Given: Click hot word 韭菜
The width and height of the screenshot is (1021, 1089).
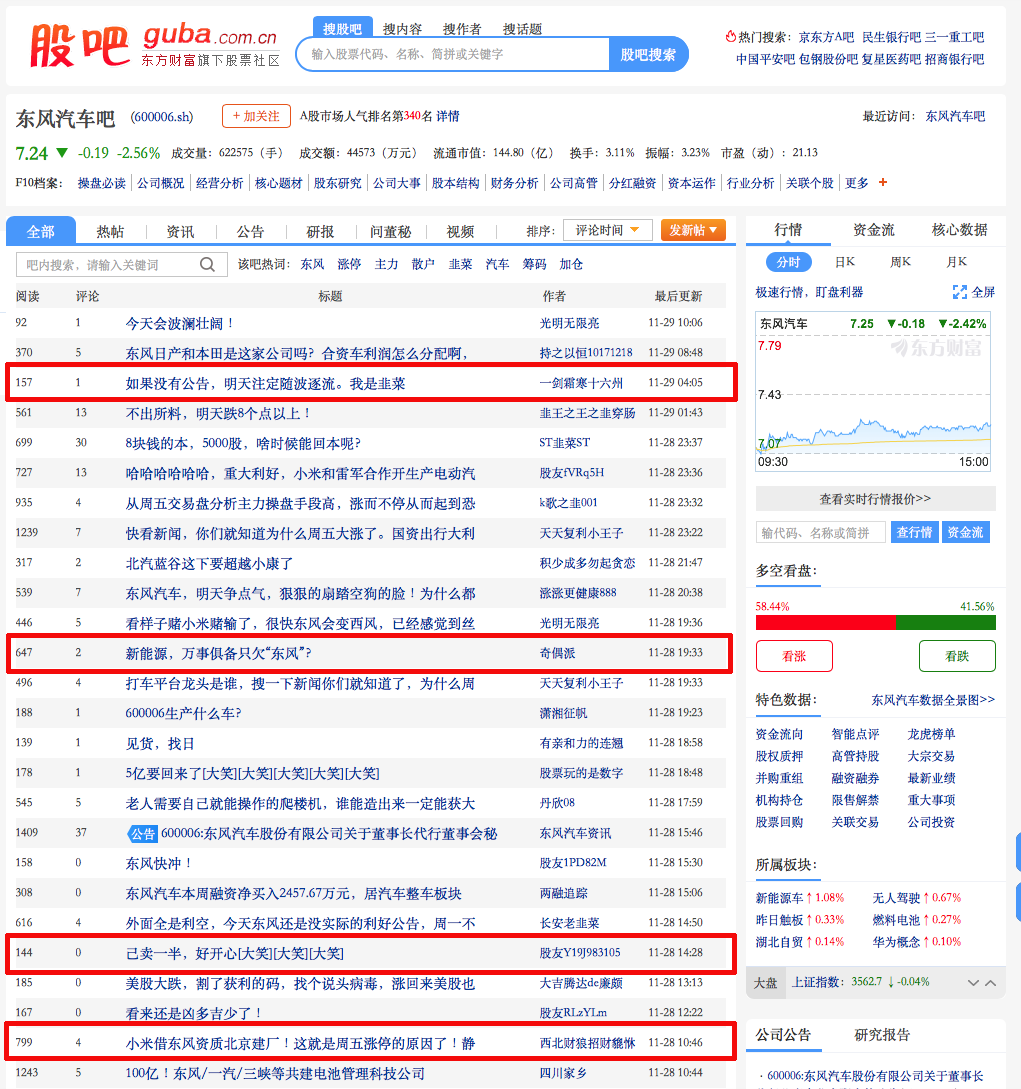Looking at the screenshot, I should 460,264.
